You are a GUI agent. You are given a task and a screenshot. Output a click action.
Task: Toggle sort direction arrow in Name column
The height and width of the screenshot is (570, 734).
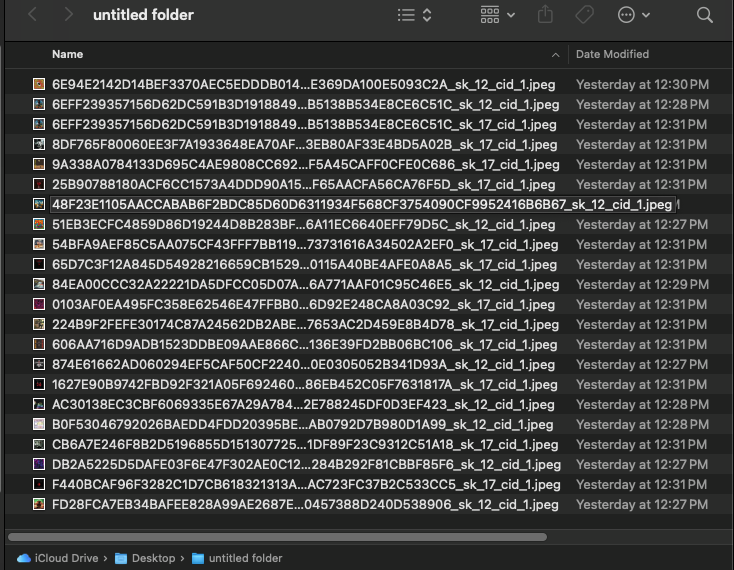tap(555, 55)
